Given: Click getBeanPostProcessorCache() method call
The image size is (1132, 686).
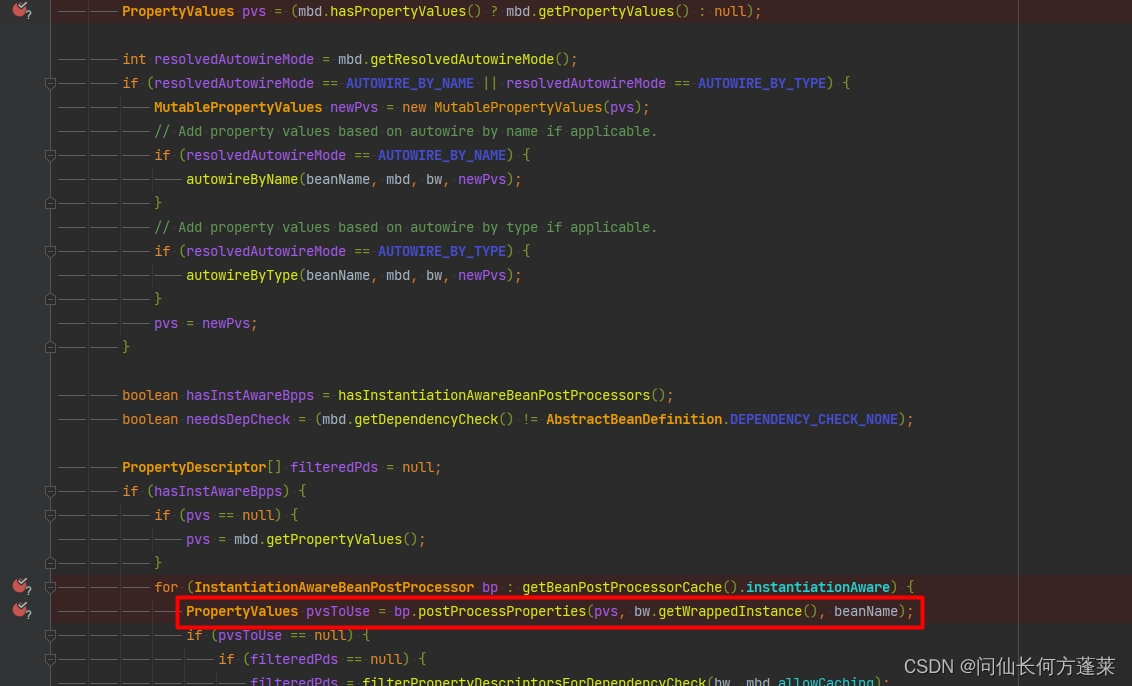Looking at the screenshot, I should tap(630, 587).
